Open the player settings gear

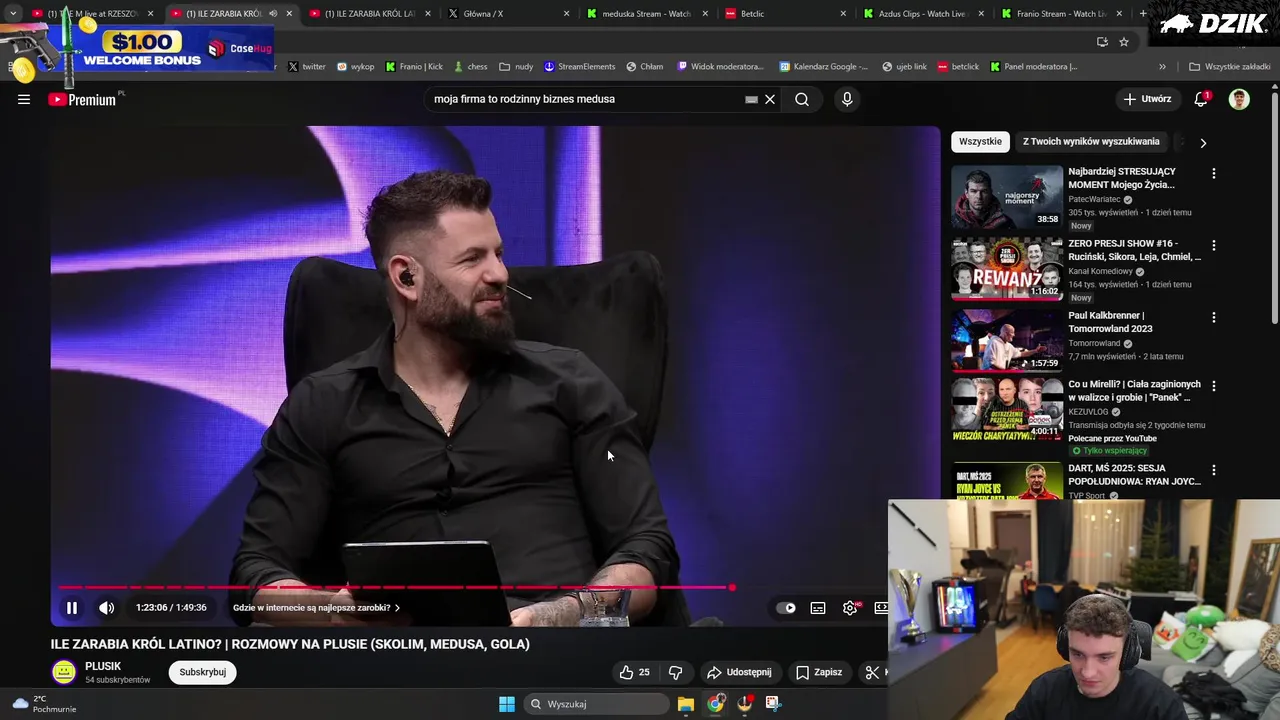pos(850,608)
